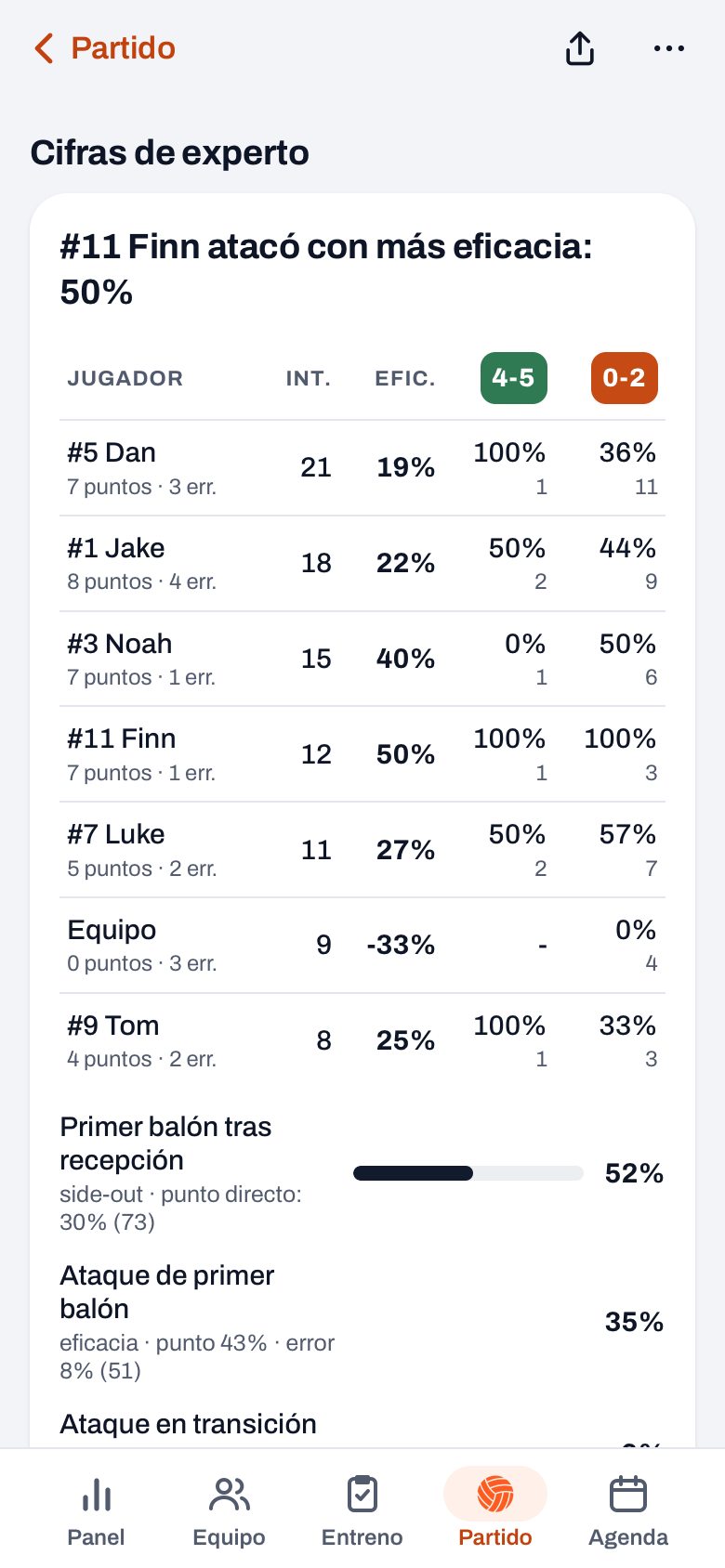This screenshot has height=1568, width=725.
Task: Switch to the Agenda tab label
Action: [x=628, y=1537]
